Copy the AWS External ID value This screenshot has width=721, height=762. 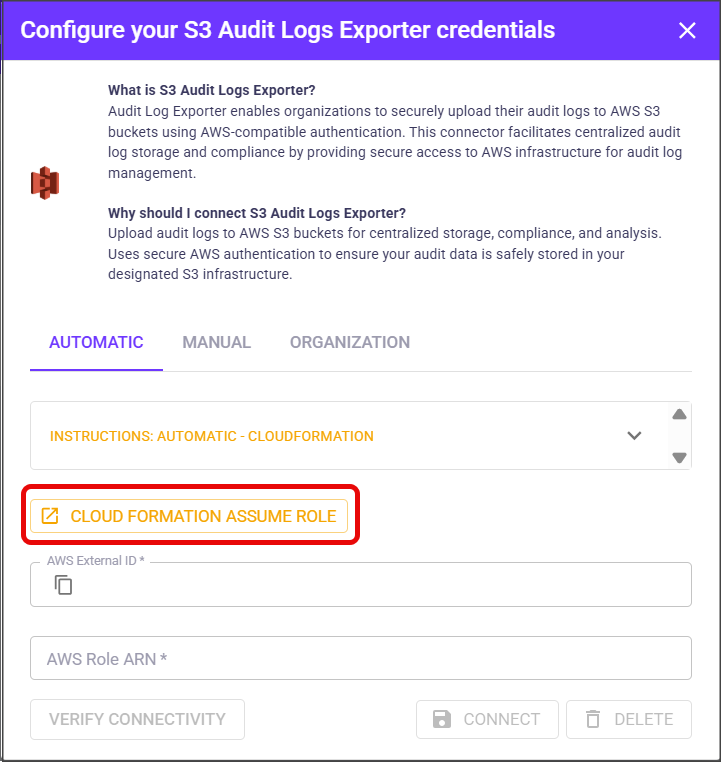64,585
